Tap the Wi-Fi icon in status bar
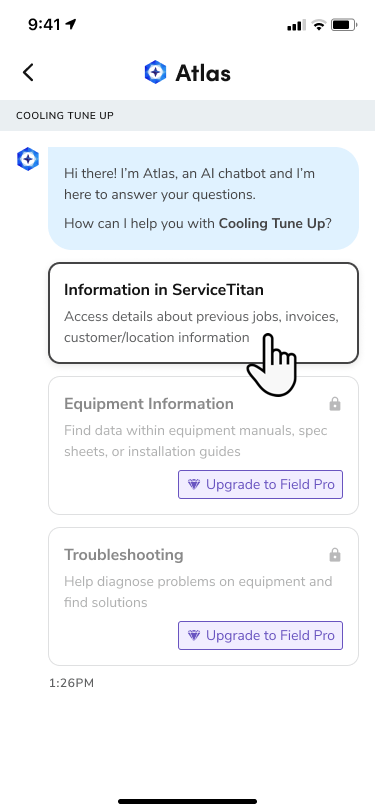Screen dimensions: 375x812 click(x=319, y=24)
